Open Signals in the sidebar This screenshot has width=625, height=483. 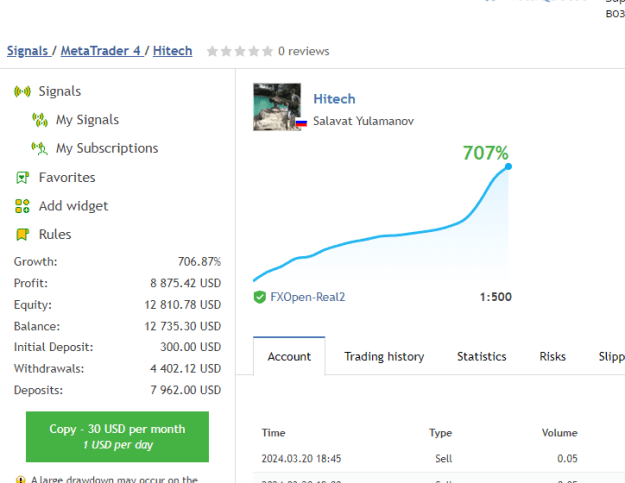[x=60, y=92]
